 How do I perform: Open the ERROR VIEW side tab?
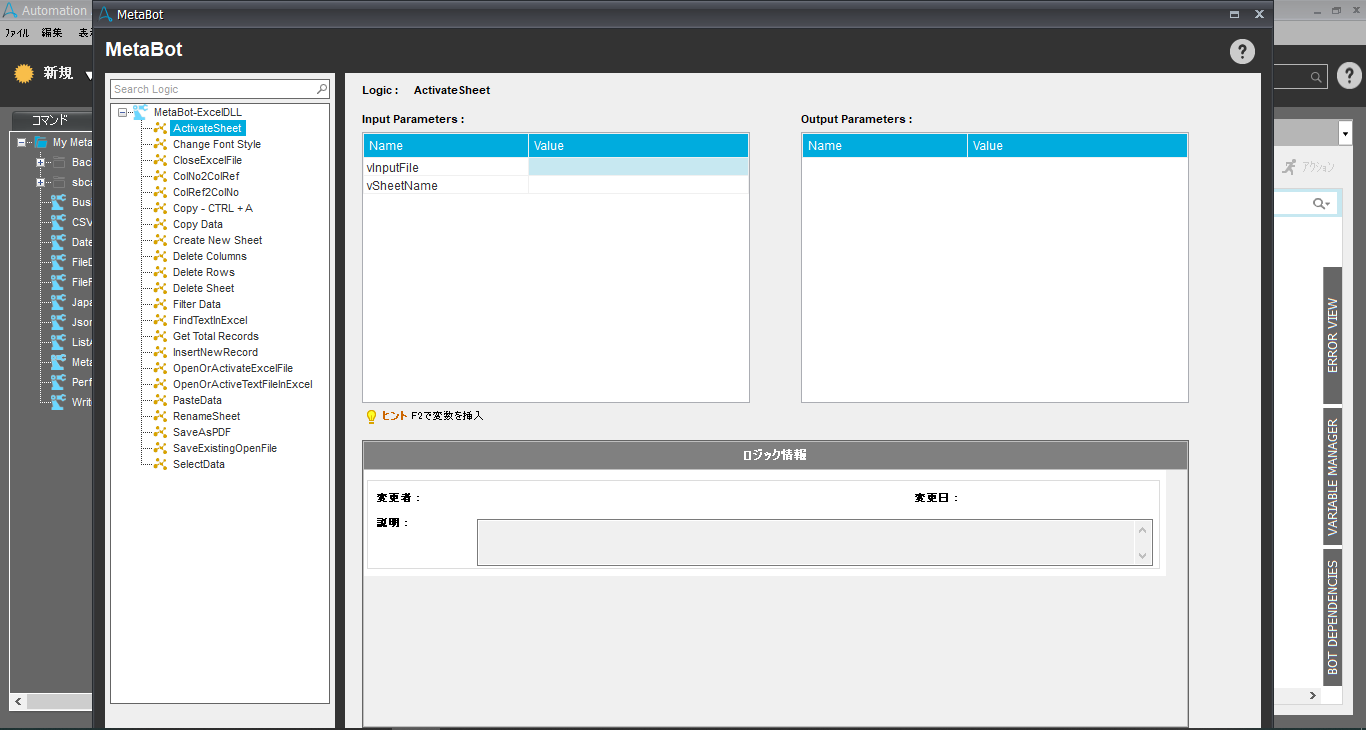coord(1332,335)
